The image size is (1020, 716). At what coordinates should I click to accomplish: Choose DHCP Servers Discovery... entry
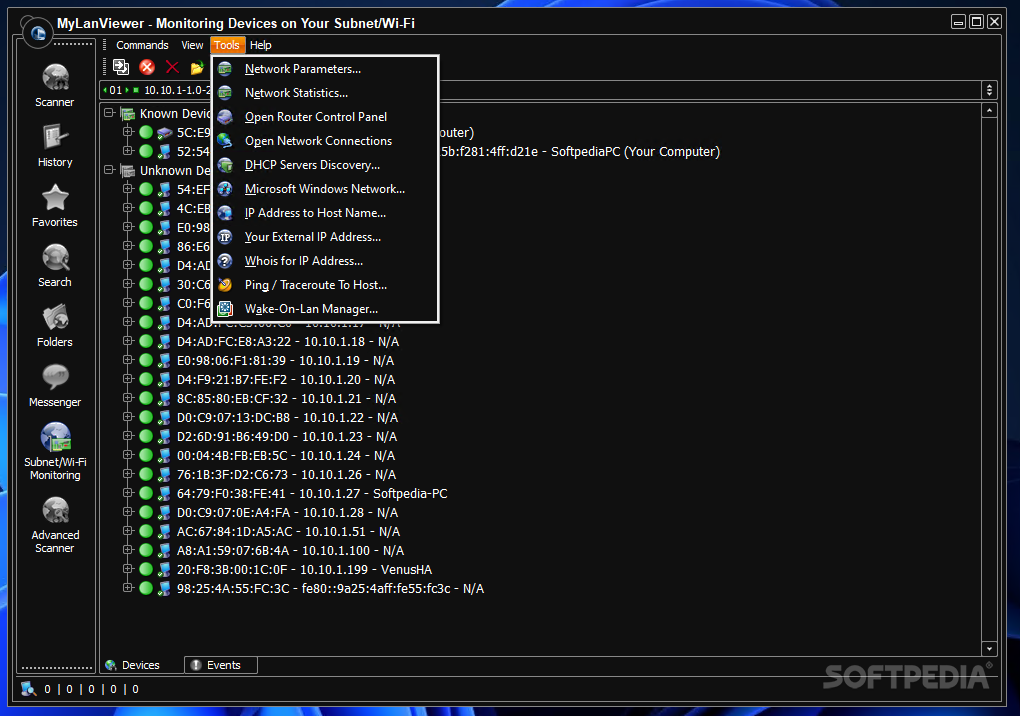[325, 165]
